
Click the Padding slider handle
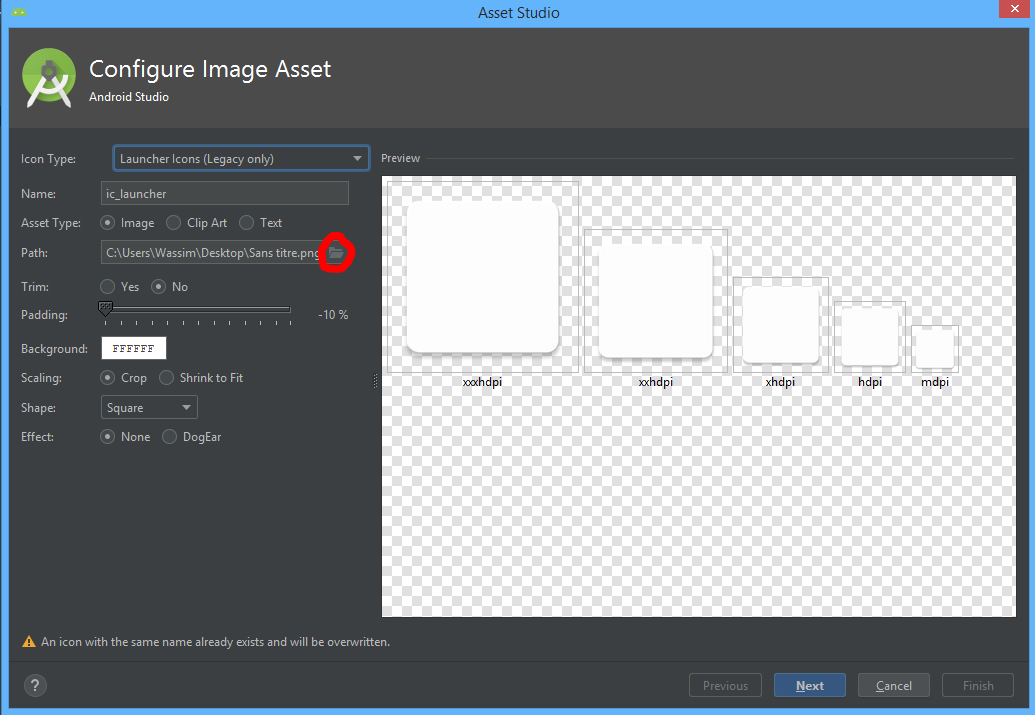click(105, 309)
